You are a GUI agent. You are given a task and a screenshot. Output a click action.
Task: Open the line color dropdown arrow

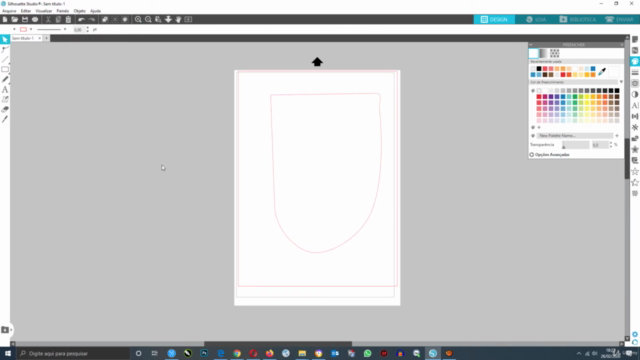click(31, 29)
